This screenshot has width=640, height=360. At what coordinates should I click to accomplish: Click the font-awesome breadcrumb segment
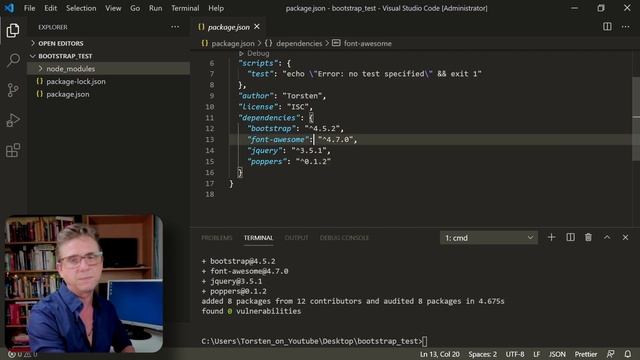click(x=367, y=43)
